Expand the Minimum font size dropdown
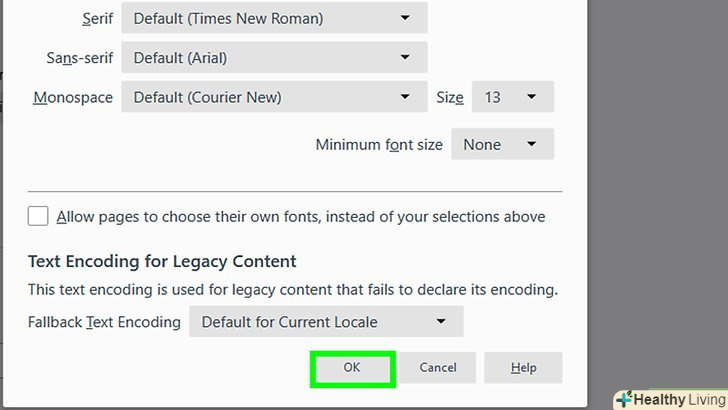The image size is (728, 410). (502, 144)
